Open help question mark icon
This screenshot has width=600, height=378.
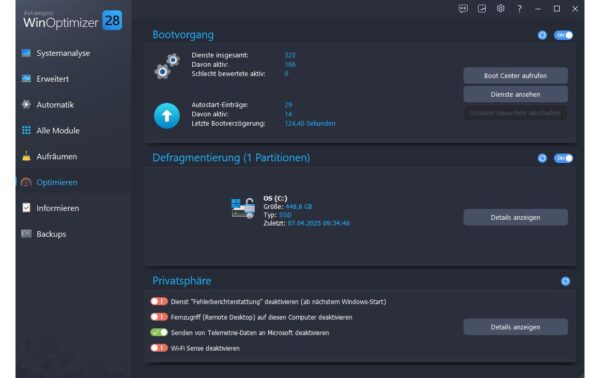coord(519,9)
